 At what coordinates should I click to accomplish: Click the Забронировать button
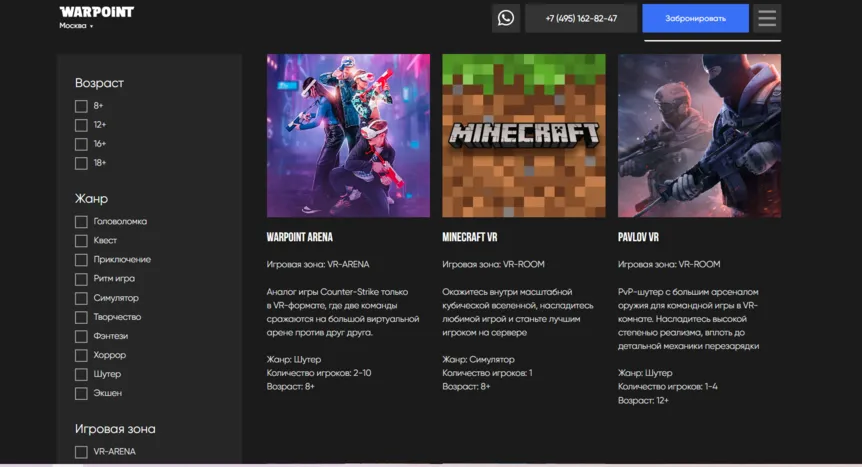695,18
